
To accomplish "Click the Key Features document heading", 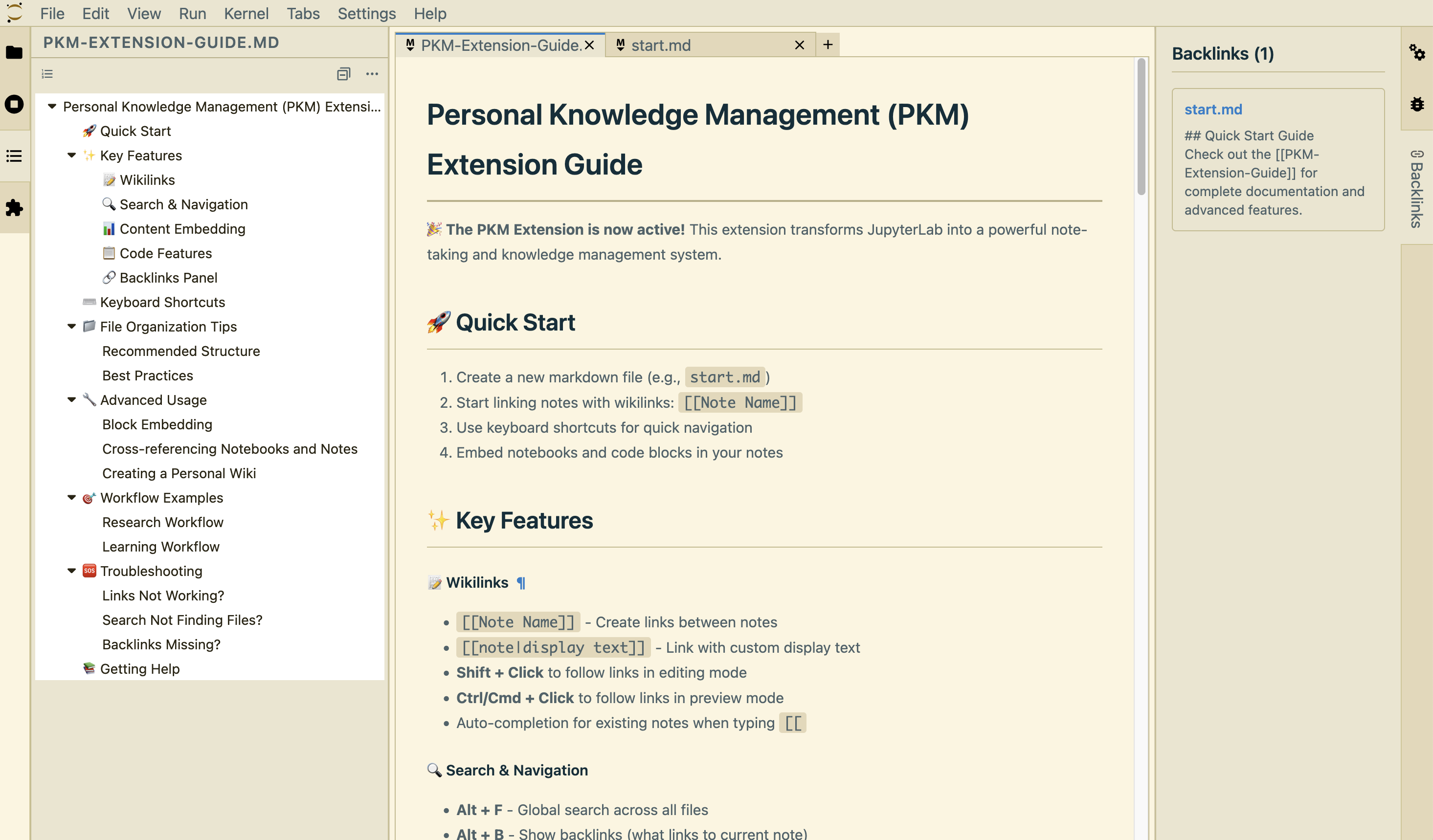I will 510,520.
